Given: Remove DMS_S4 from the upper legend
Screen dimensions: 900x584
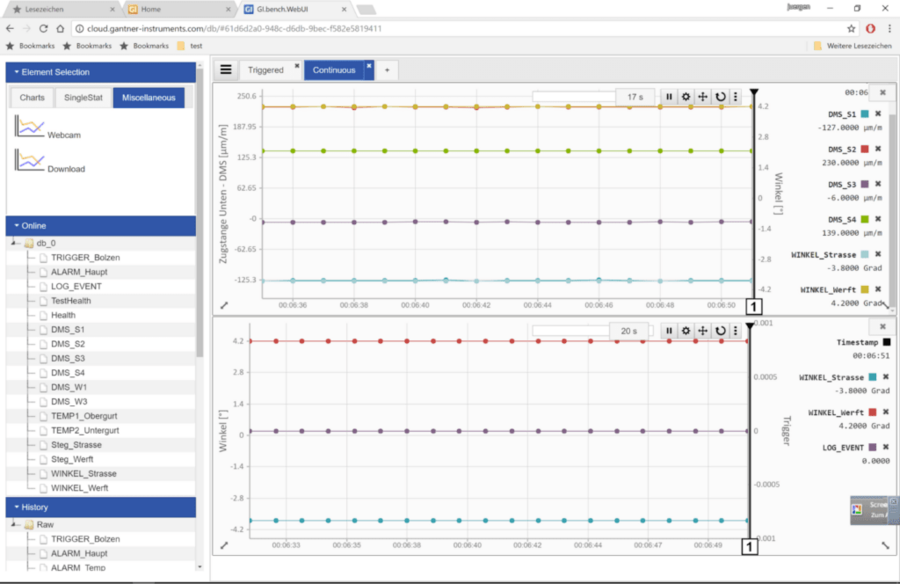Looking at the screenshot, I should pos(878,219).
